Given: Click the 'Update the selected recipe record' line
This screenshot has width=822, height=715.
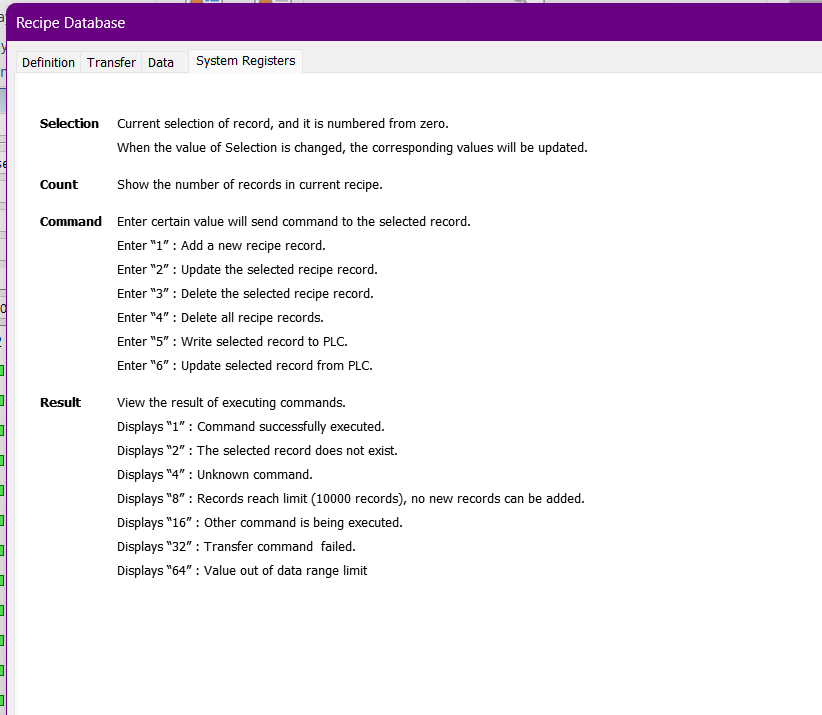Looking at the screenshot, I should click(x=247, y=270).
